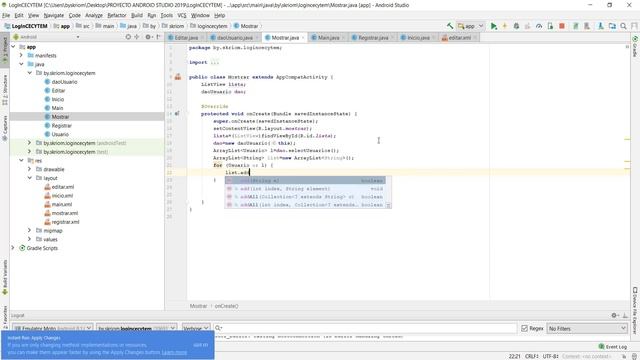
Task: Open the No Filters dropdown
Action: pos(587,328)
